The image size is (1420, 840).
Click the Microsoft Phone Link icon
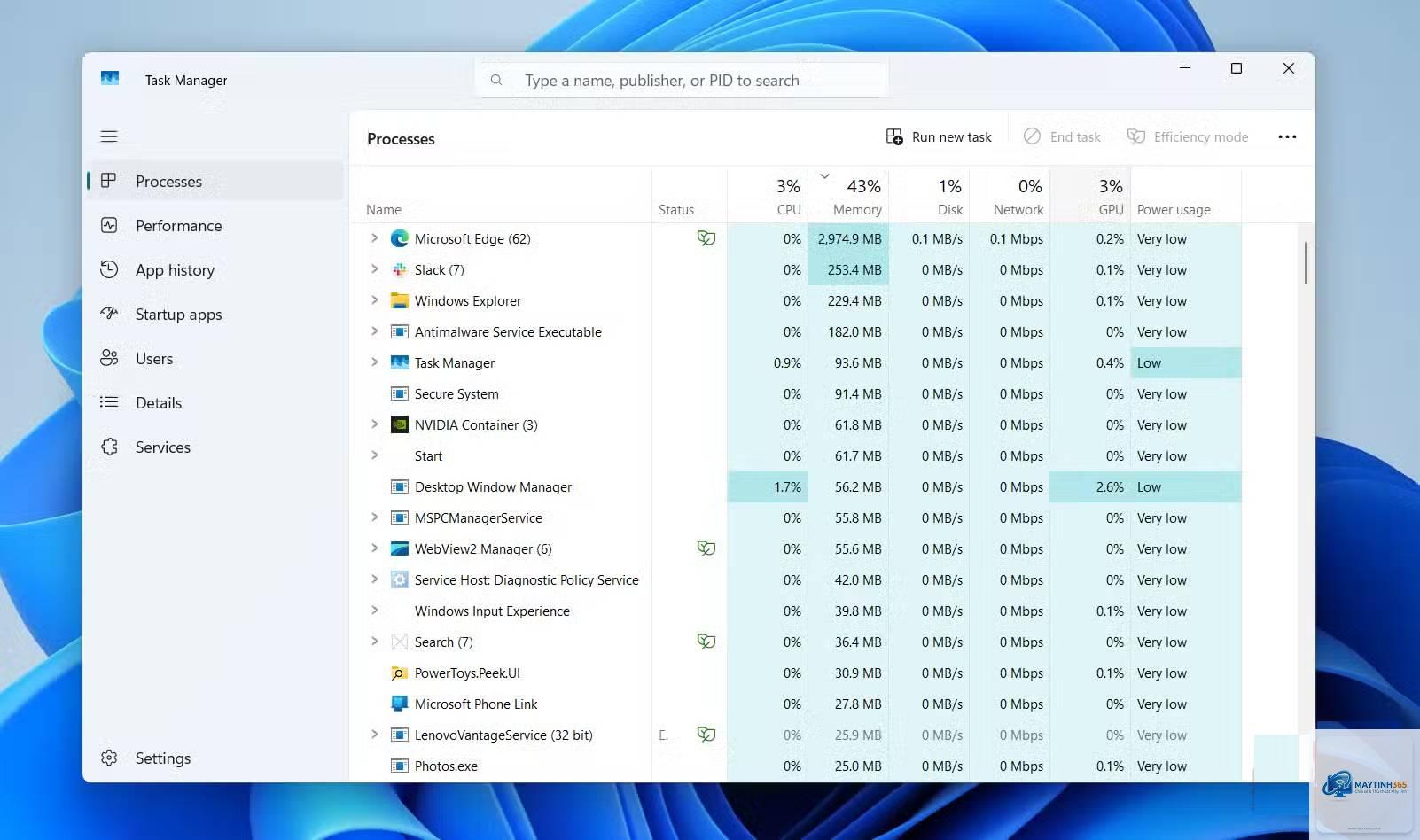pos(400,704)
